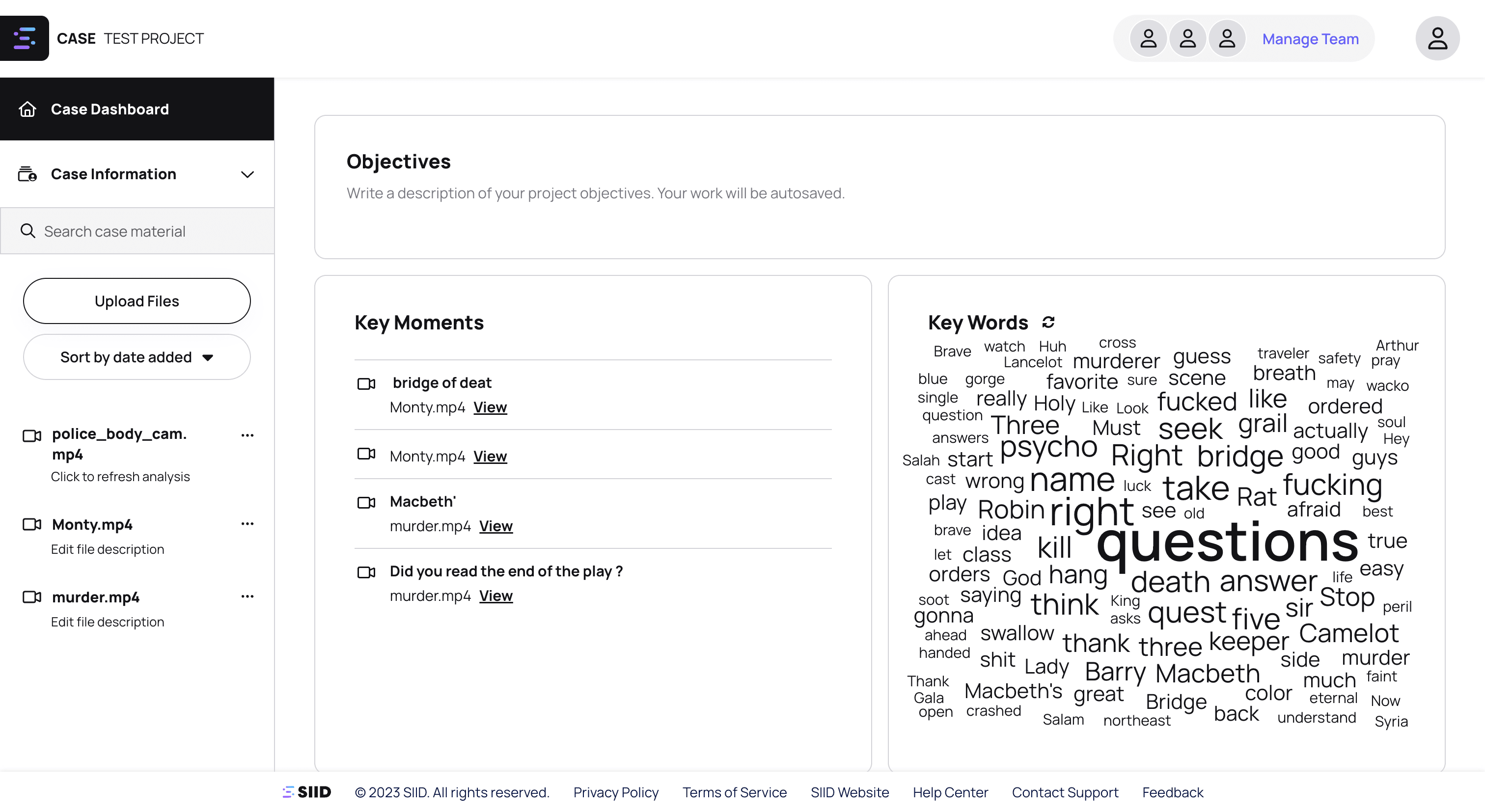Click the third team member avatar

(x=1227, y=39)
